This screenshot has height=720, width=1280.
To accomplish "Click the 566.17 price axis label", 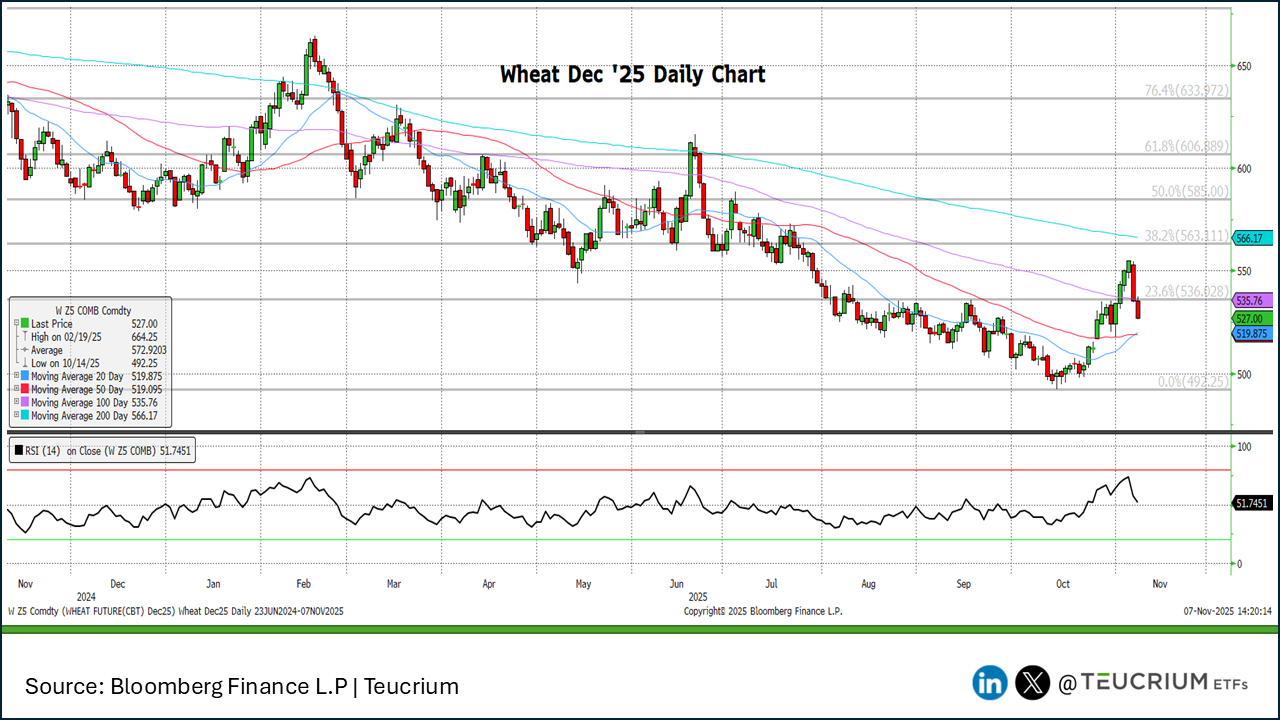I will click(1252, 238).
